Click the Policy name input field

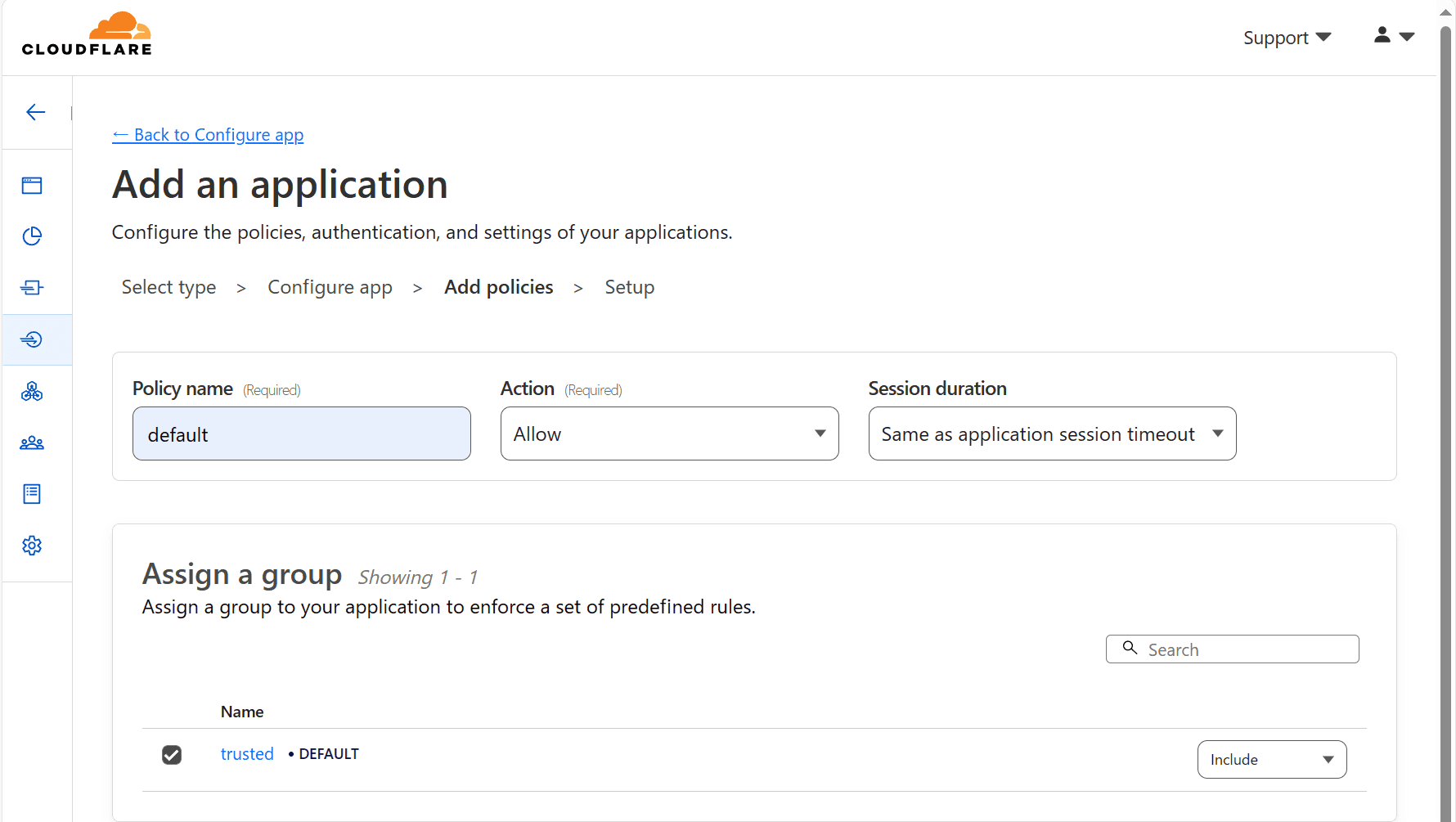301,433
